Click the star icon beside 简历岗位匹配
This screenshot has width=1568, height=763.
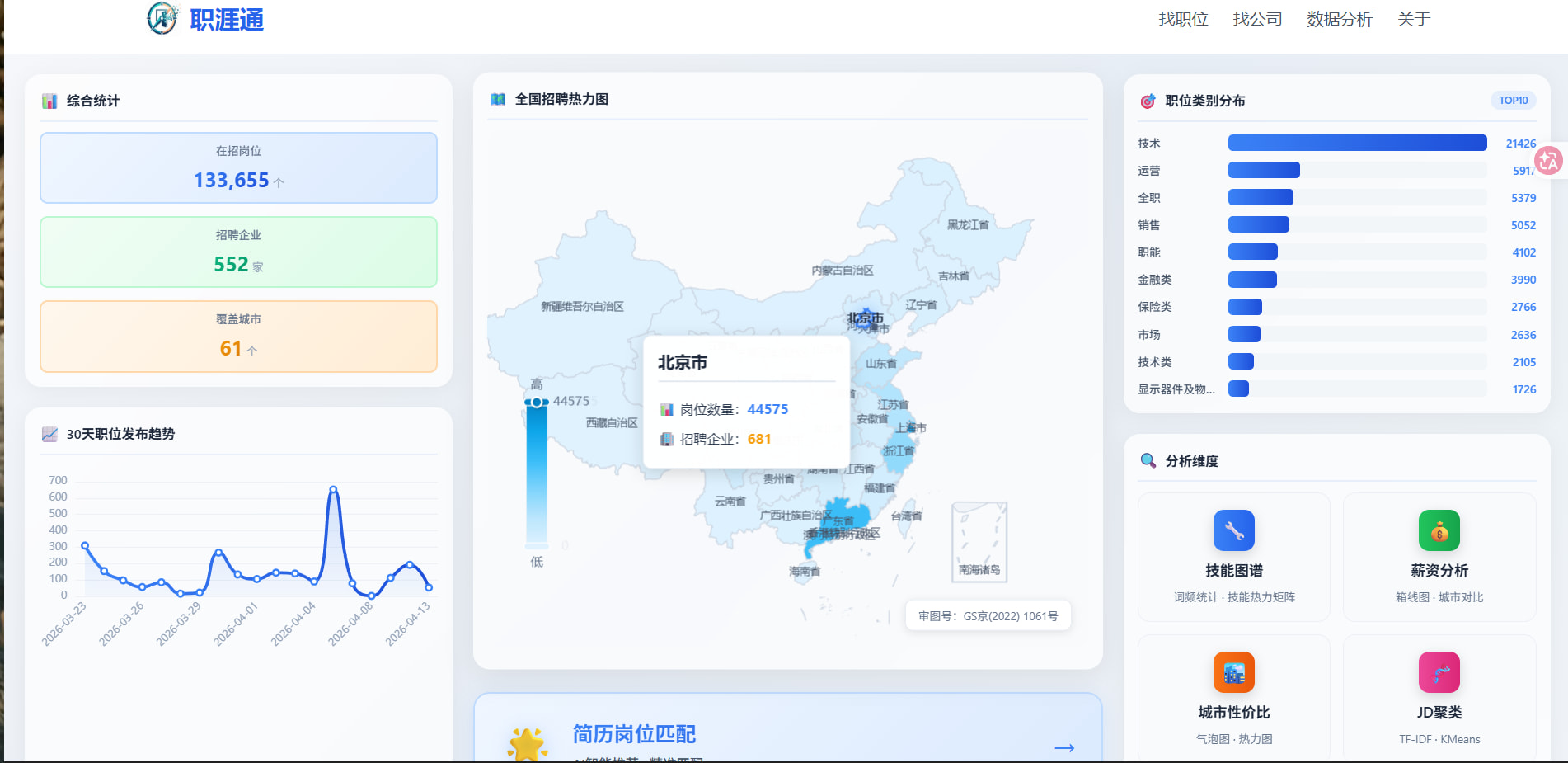(527, 744)
